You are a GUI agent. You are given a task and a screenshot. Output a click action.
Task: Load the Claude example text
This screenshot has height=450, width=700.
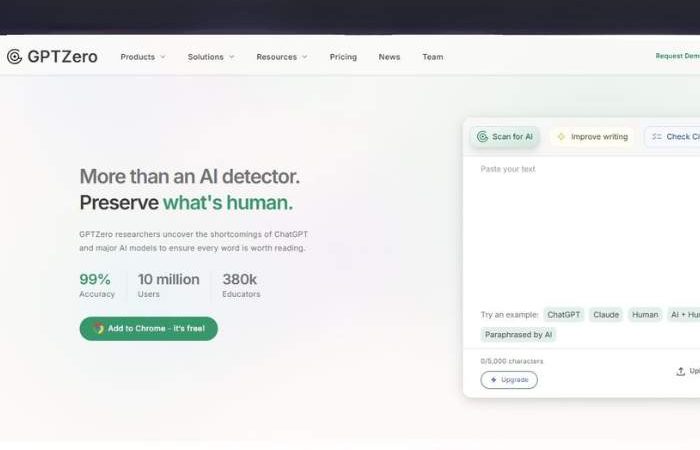click(x=606, y=315)
